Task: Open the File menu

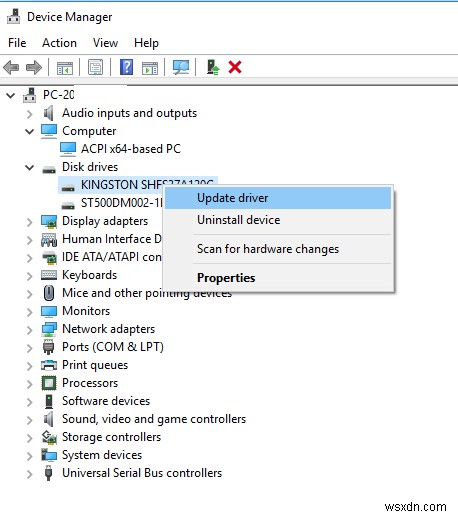Action: (x=17, y=43)
